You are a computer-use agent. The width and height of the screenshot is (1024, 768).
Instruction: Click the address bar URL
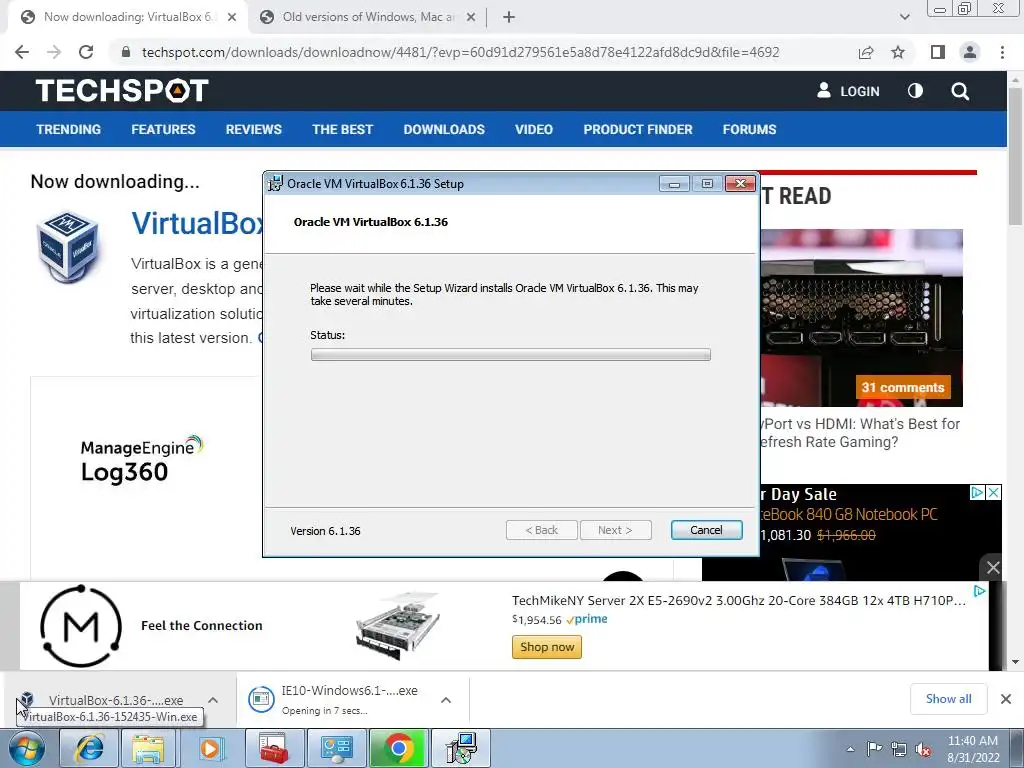[460, 52]
